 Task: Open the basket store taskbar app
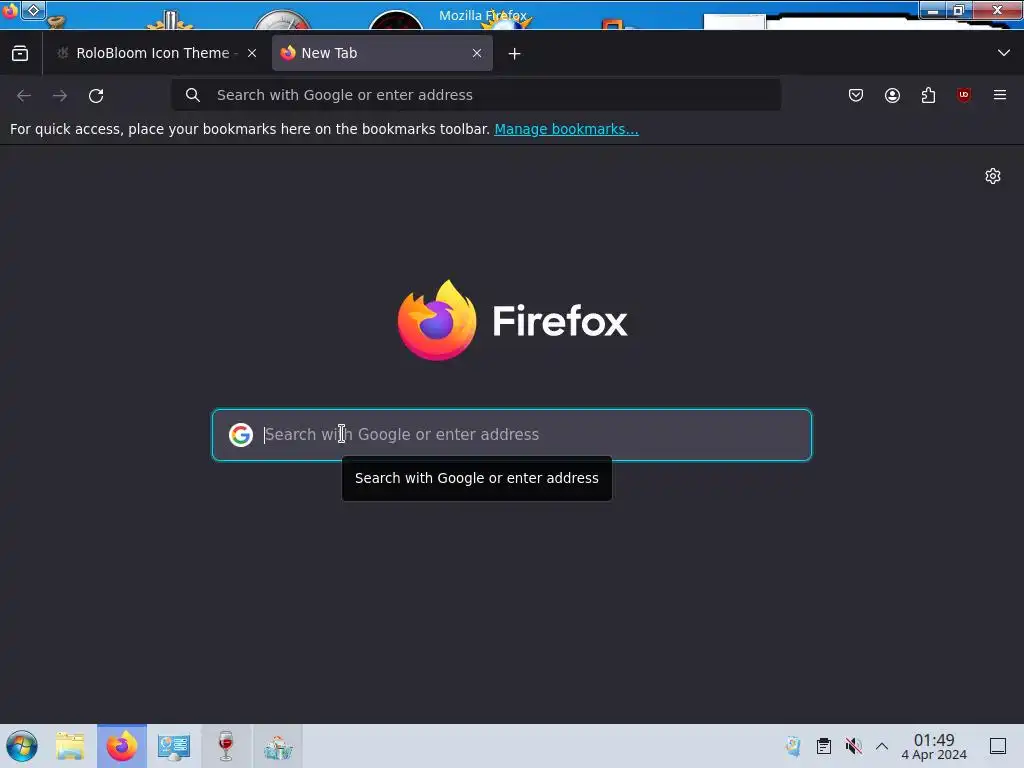click(278, 746)
